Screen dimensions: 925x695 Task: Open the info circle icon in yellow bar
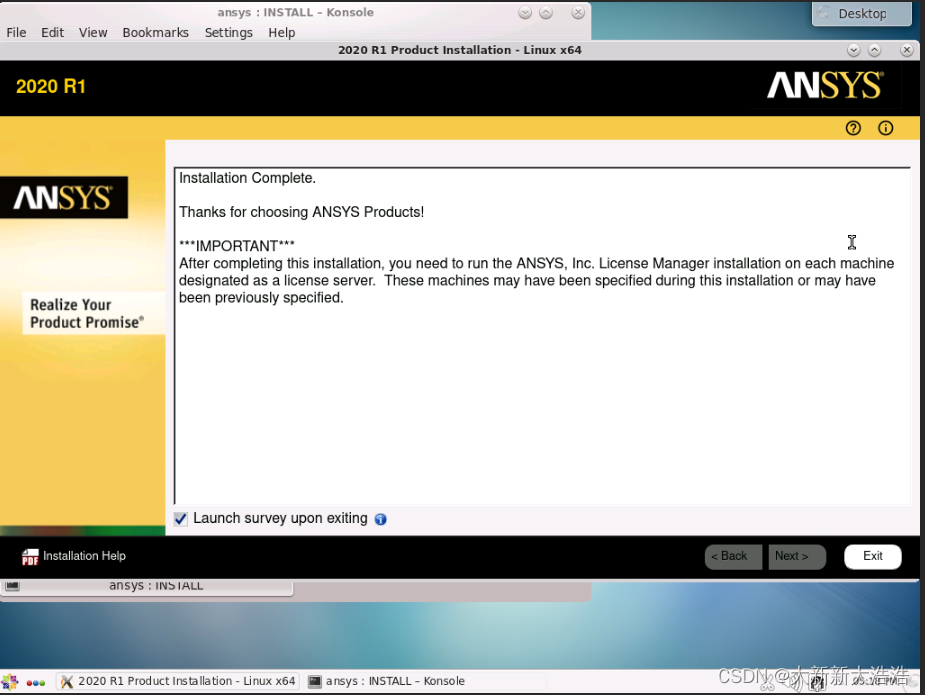tap(885, 128)
